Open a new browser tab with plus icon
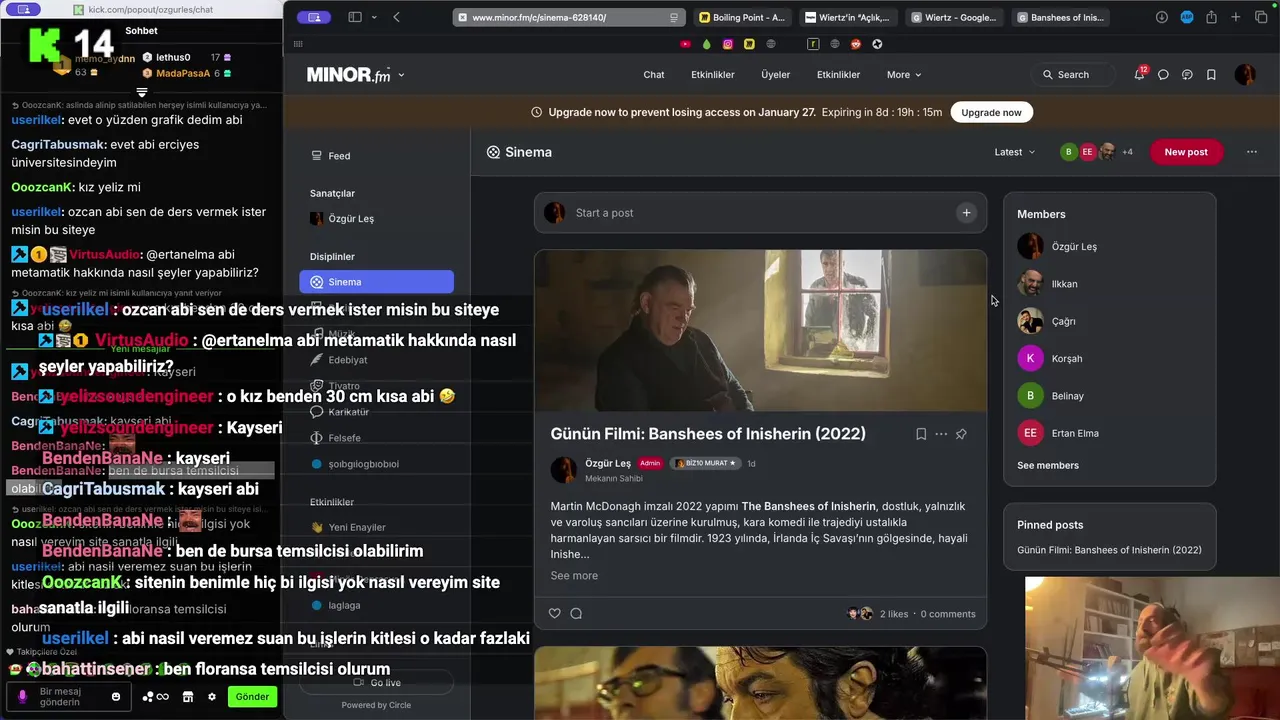The height and width of the screenshot is (720, 1280). (x=1236, y=17)
